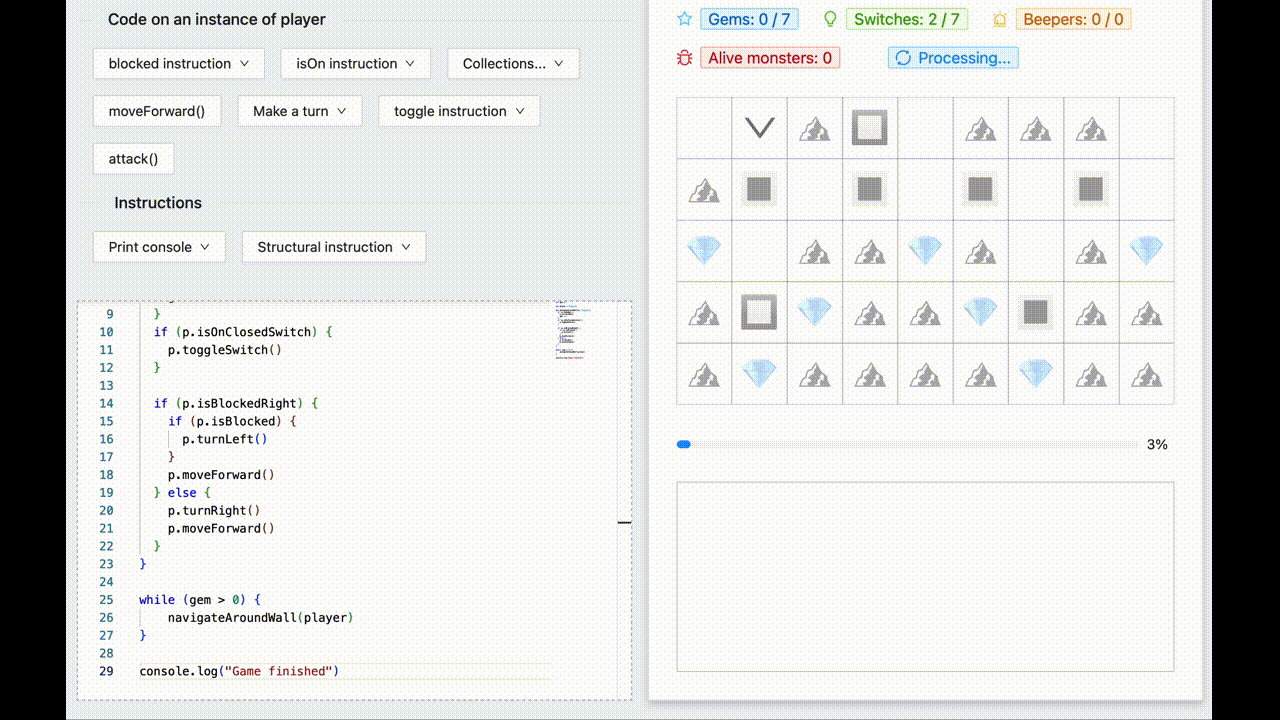Click the closed switch directly below the player

[x=760, y=189]
